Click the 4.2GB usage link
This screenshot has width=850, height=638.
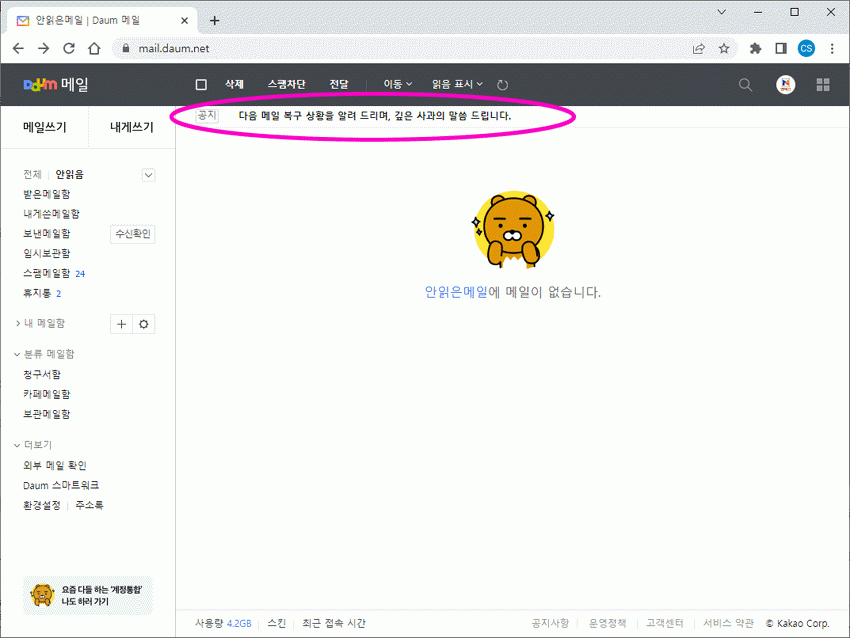click(x=239, y=623)
